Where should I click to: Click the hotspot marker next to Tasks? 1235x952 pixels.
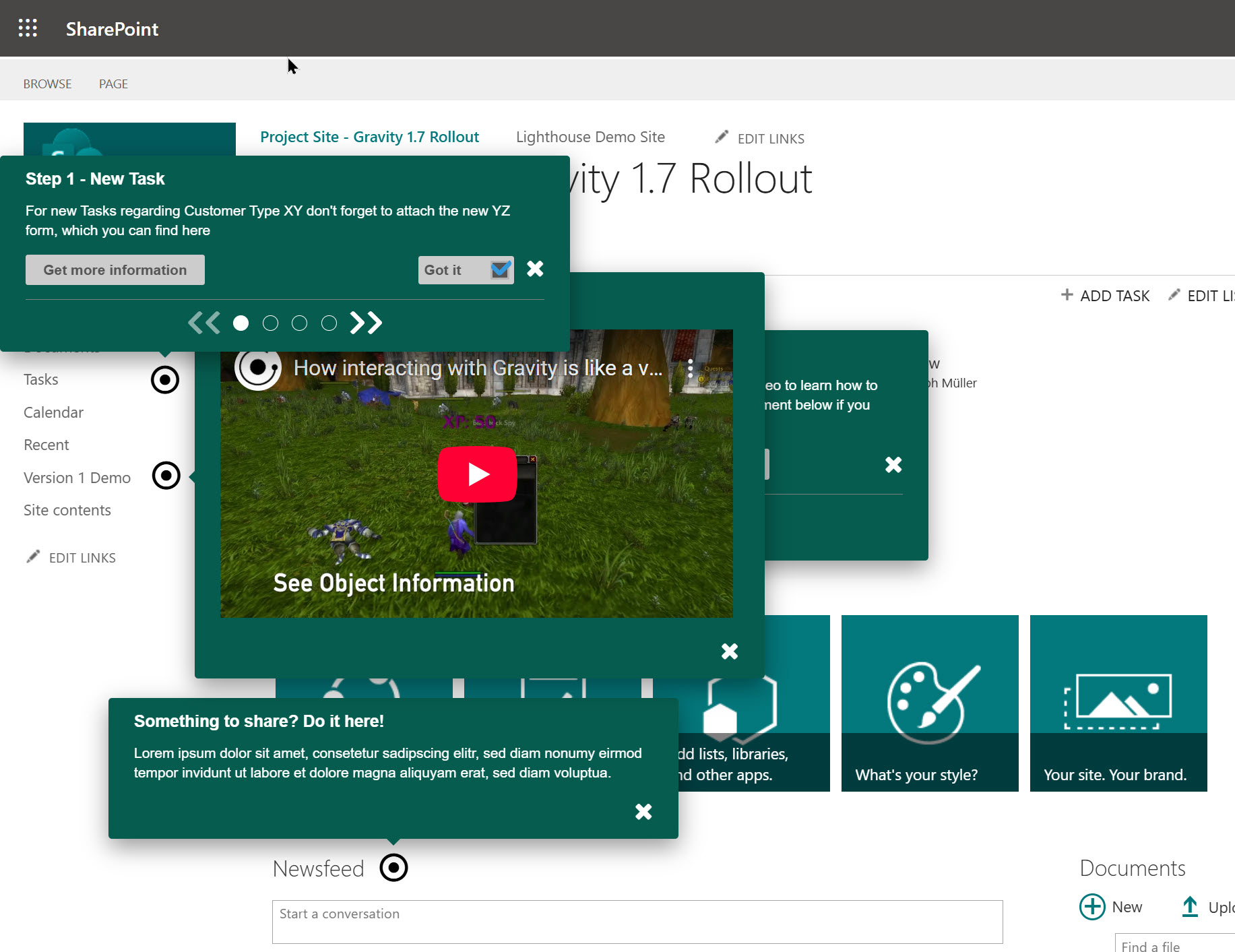(x=165, y=380)
